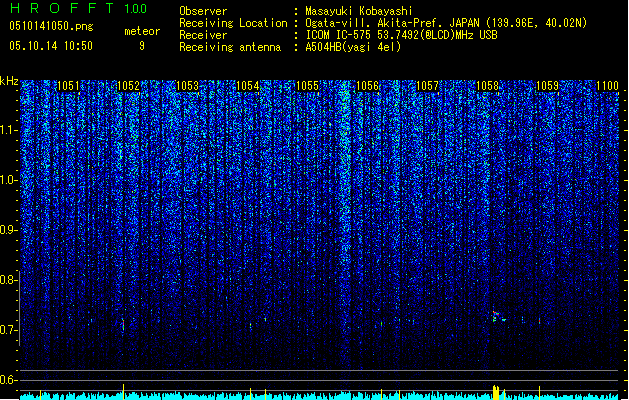Click the 1055 time label
The width and height of the screenshot is (629, 400).
click(x=307, y=85)
